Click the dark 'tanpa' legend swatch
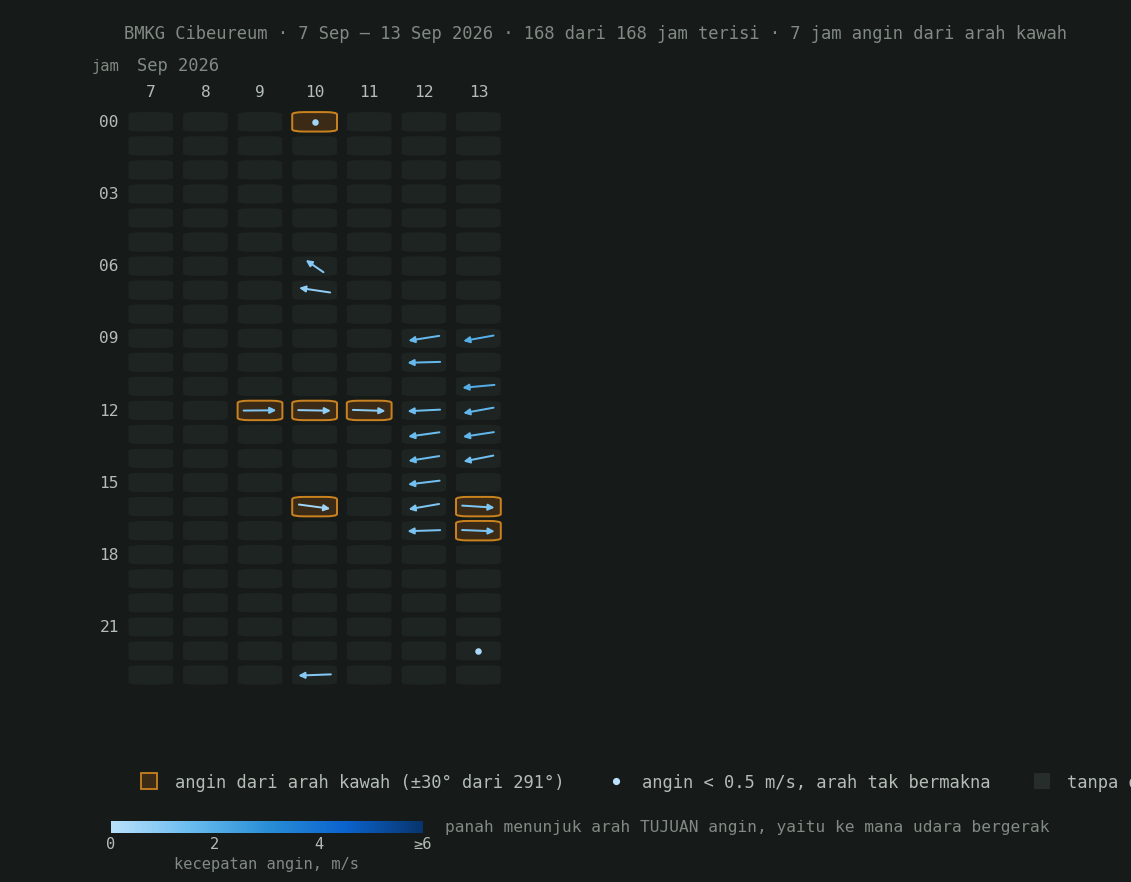1131x882 pixels. (x=1042, y=781)
